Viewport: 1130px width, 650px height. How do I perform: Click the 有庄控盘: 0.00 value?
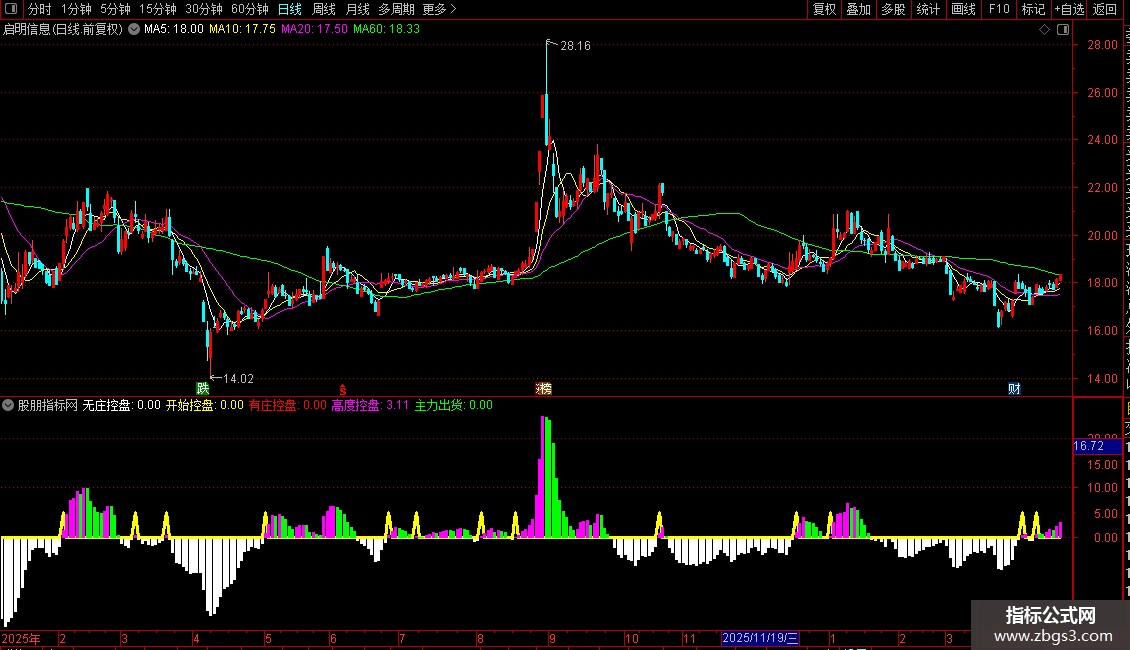[288, 405]
